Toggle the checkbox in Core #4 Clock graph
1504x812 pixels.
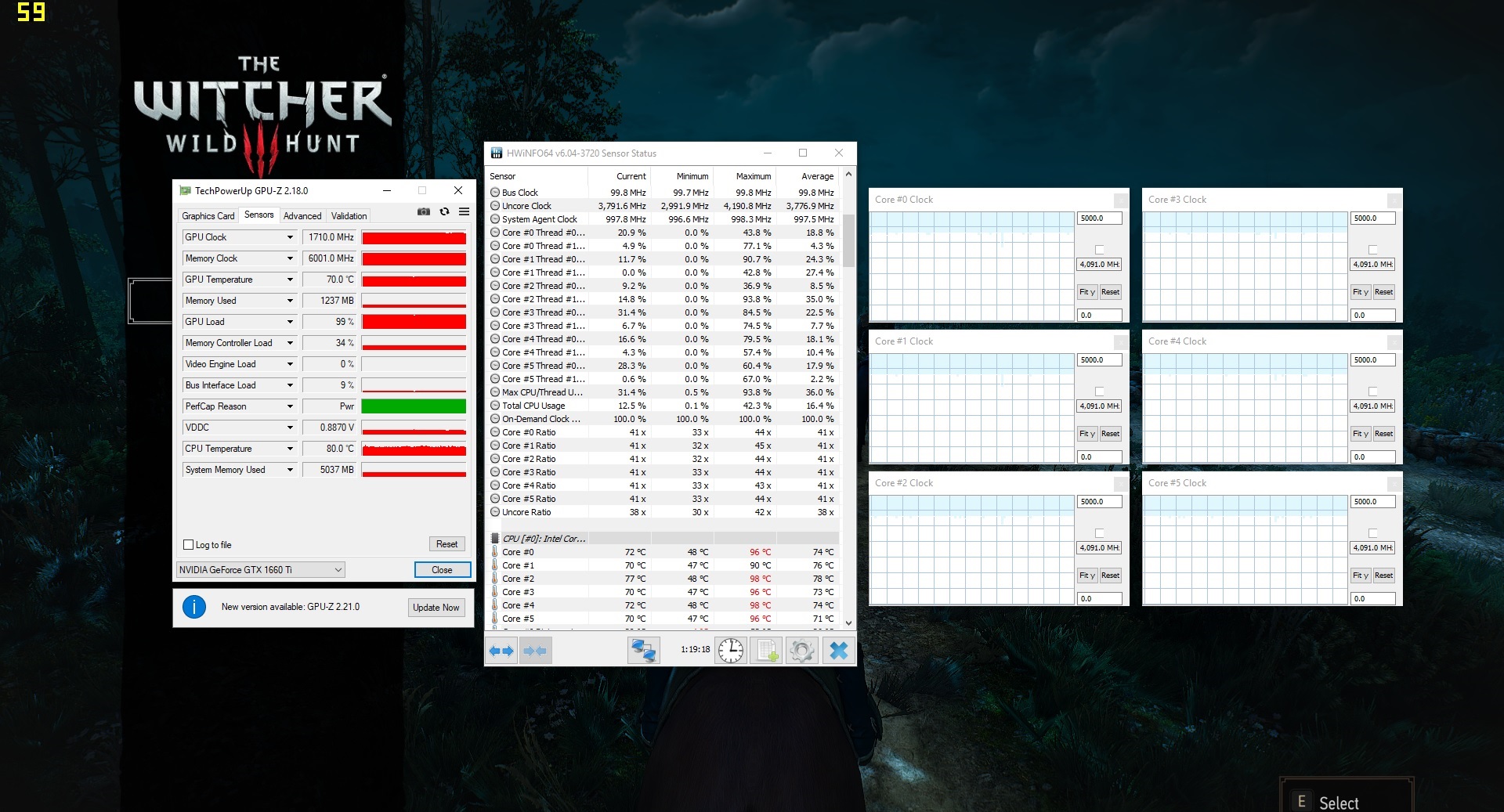pos(1373,392)
